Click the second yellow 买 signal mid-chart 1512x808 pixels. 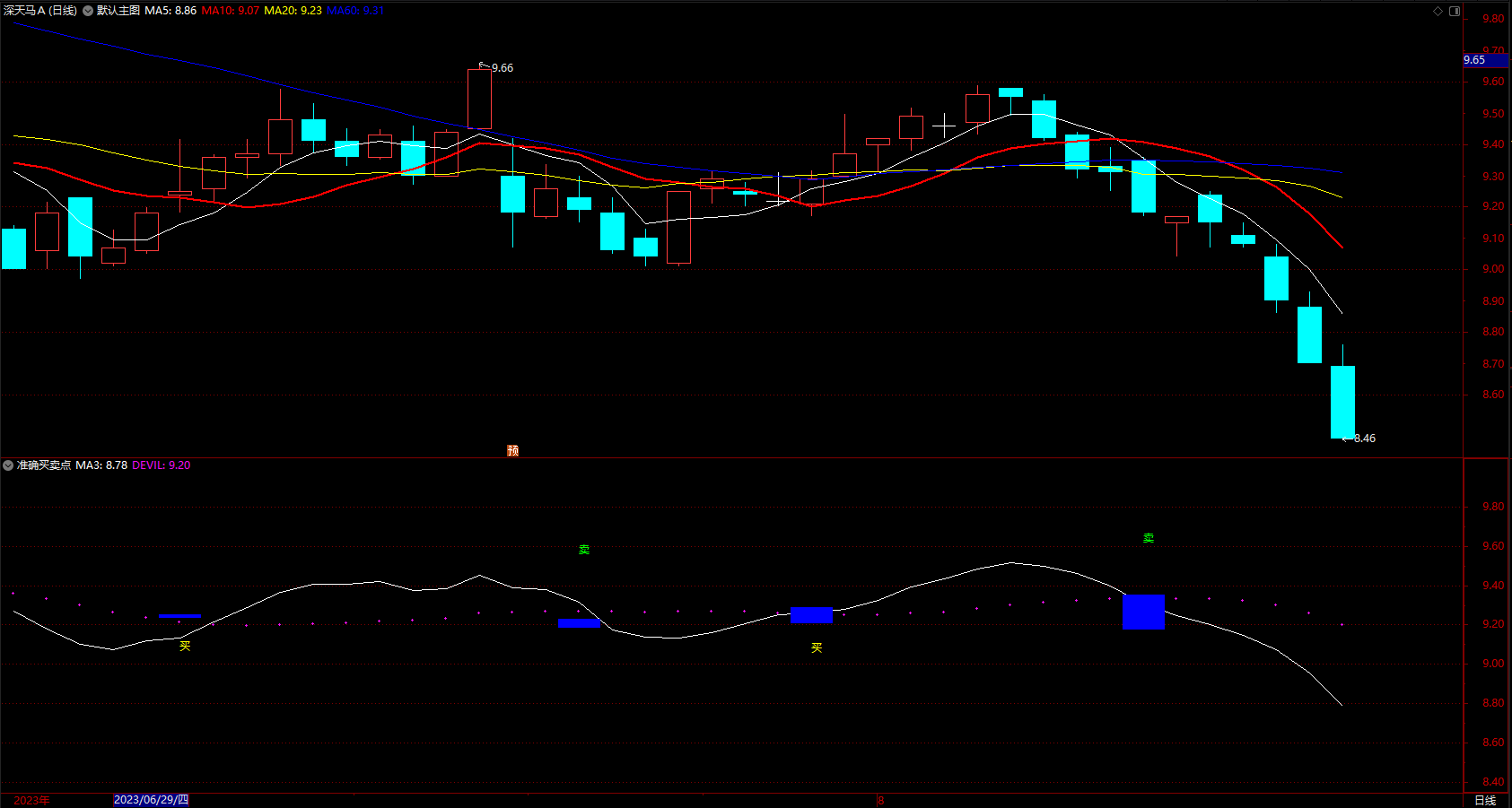[x=817, y=647]
